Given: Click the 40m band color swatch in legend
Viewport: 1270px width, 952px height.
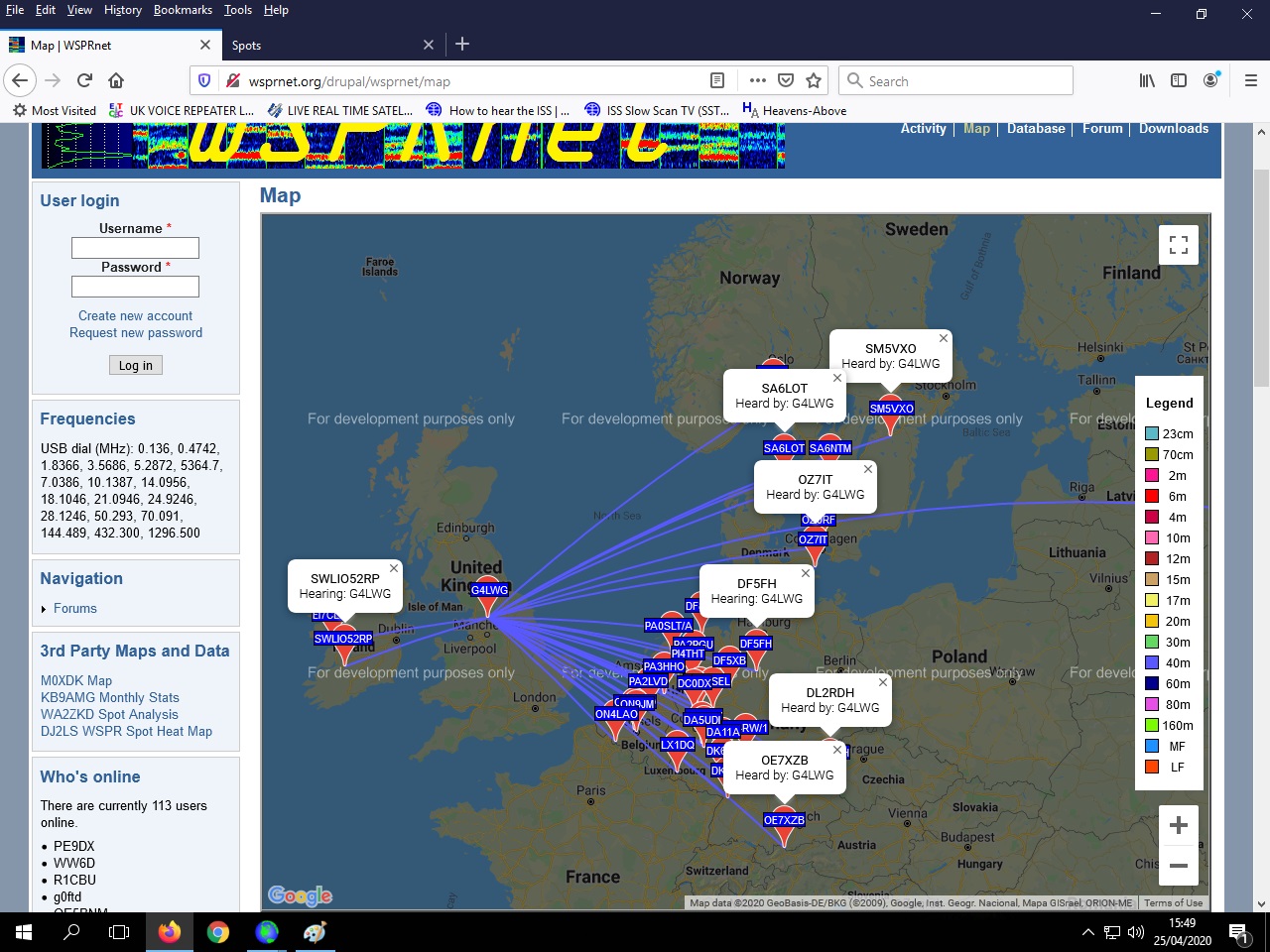Looking at the screenshot, I should tap(1152, 662).
